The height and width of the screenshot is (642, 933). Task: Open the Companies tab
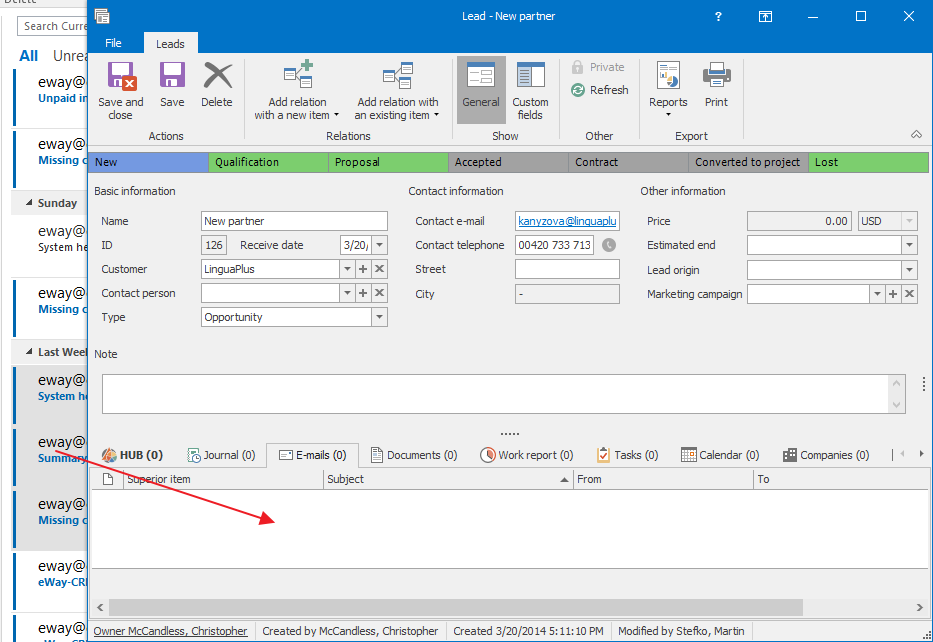coord(826,455)
